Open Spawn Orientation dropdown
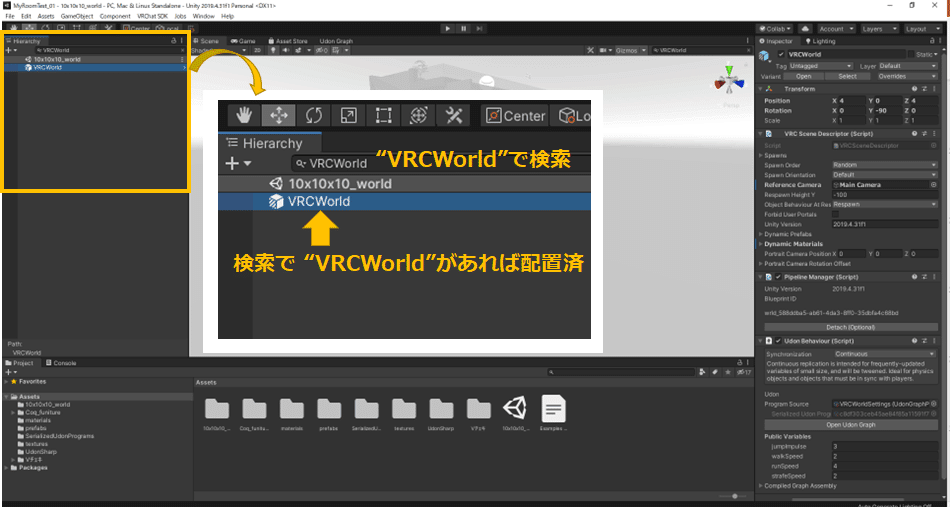Viewport: 950px width, 507px height. pos(885,175)
